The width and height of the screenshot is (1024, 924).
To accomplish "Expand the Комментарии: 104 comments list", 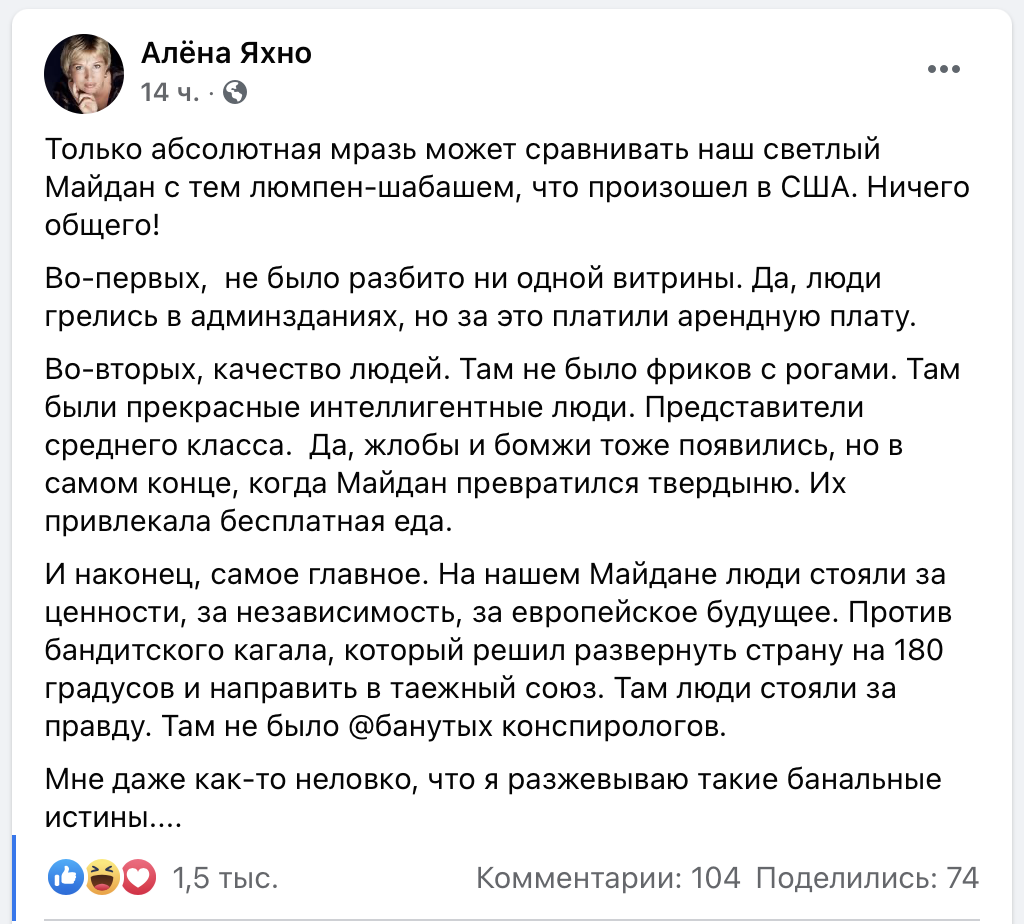I will point(608,879).
